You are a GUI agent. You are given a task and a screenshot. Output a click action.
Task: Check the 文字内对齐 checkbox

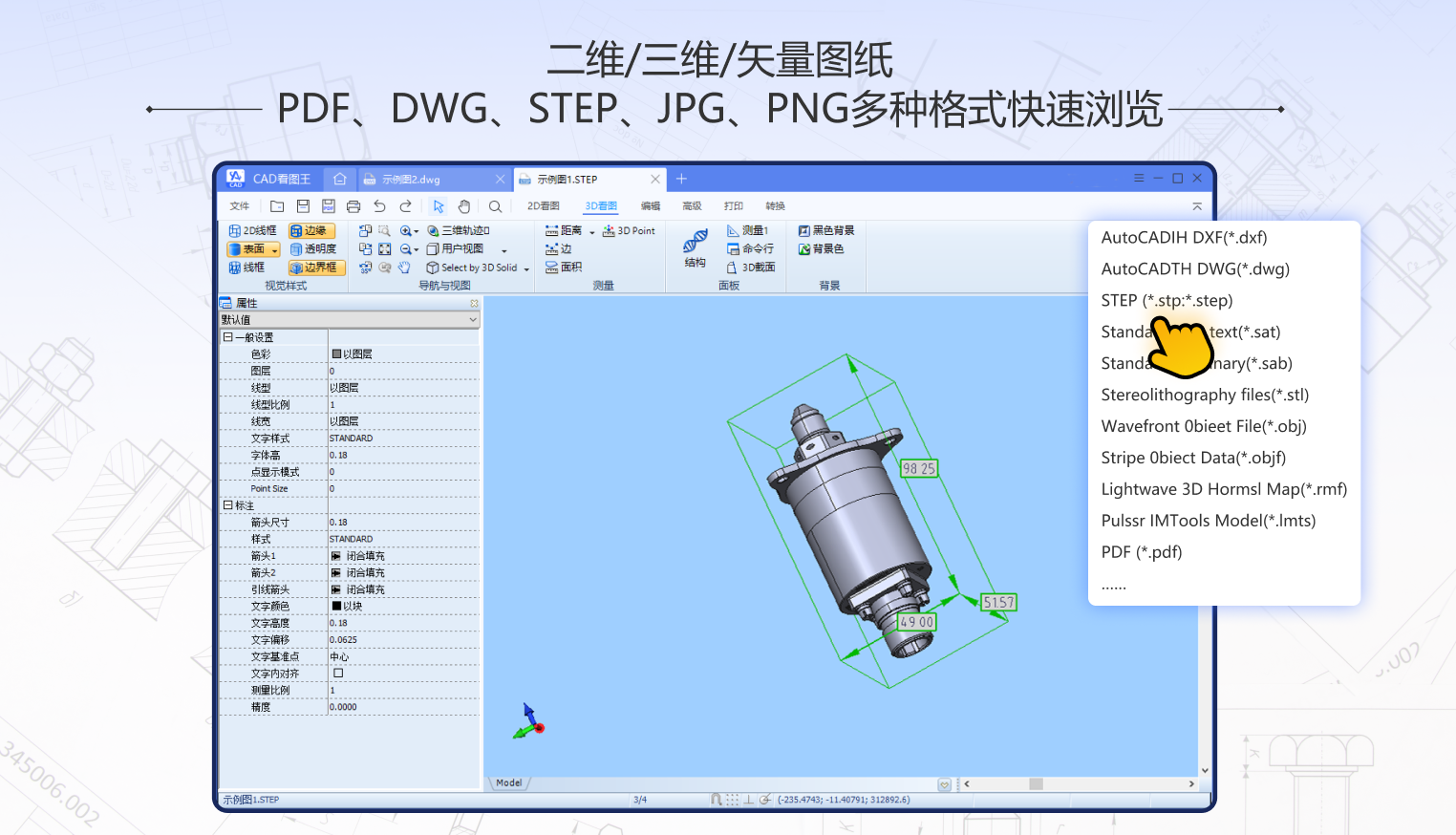338,674
